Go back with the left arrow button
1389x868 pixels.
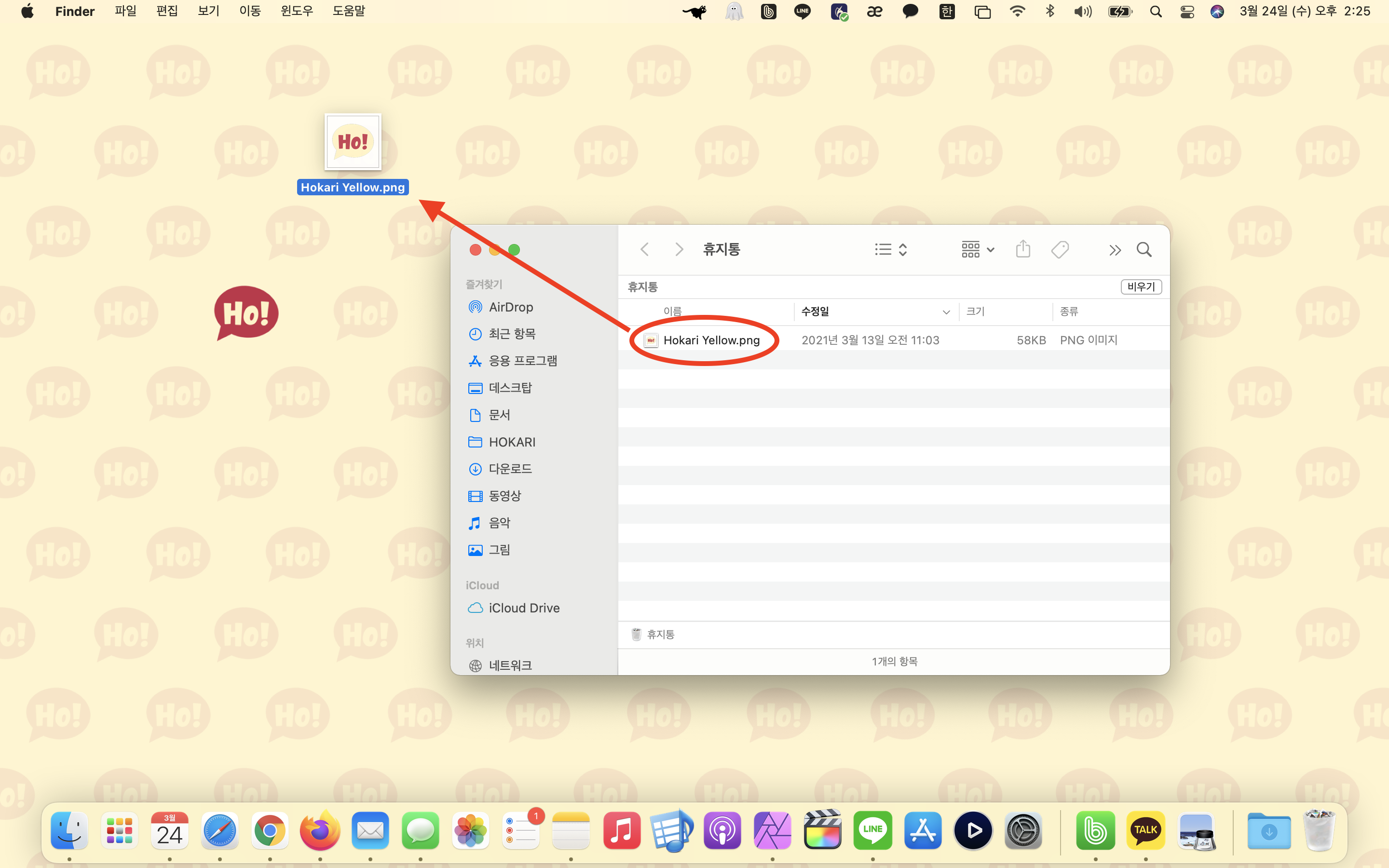point(644,250)
